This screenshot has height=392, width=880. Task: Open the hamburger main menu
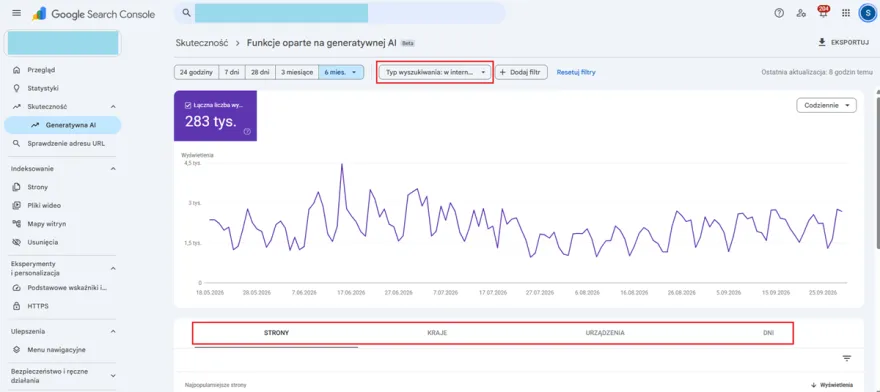coord(16,13)
